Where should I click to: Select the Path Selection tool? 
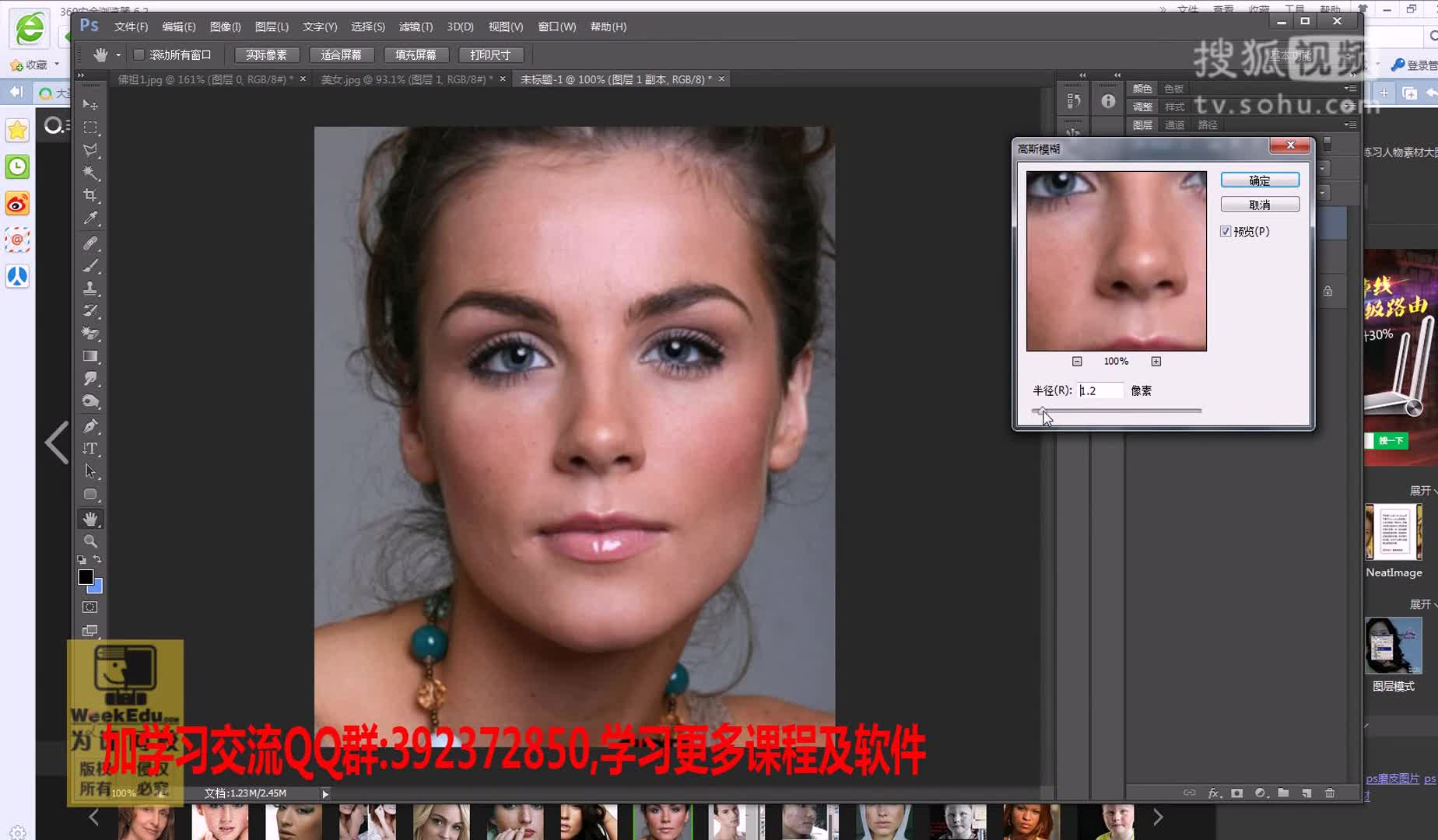click(90, 471)
